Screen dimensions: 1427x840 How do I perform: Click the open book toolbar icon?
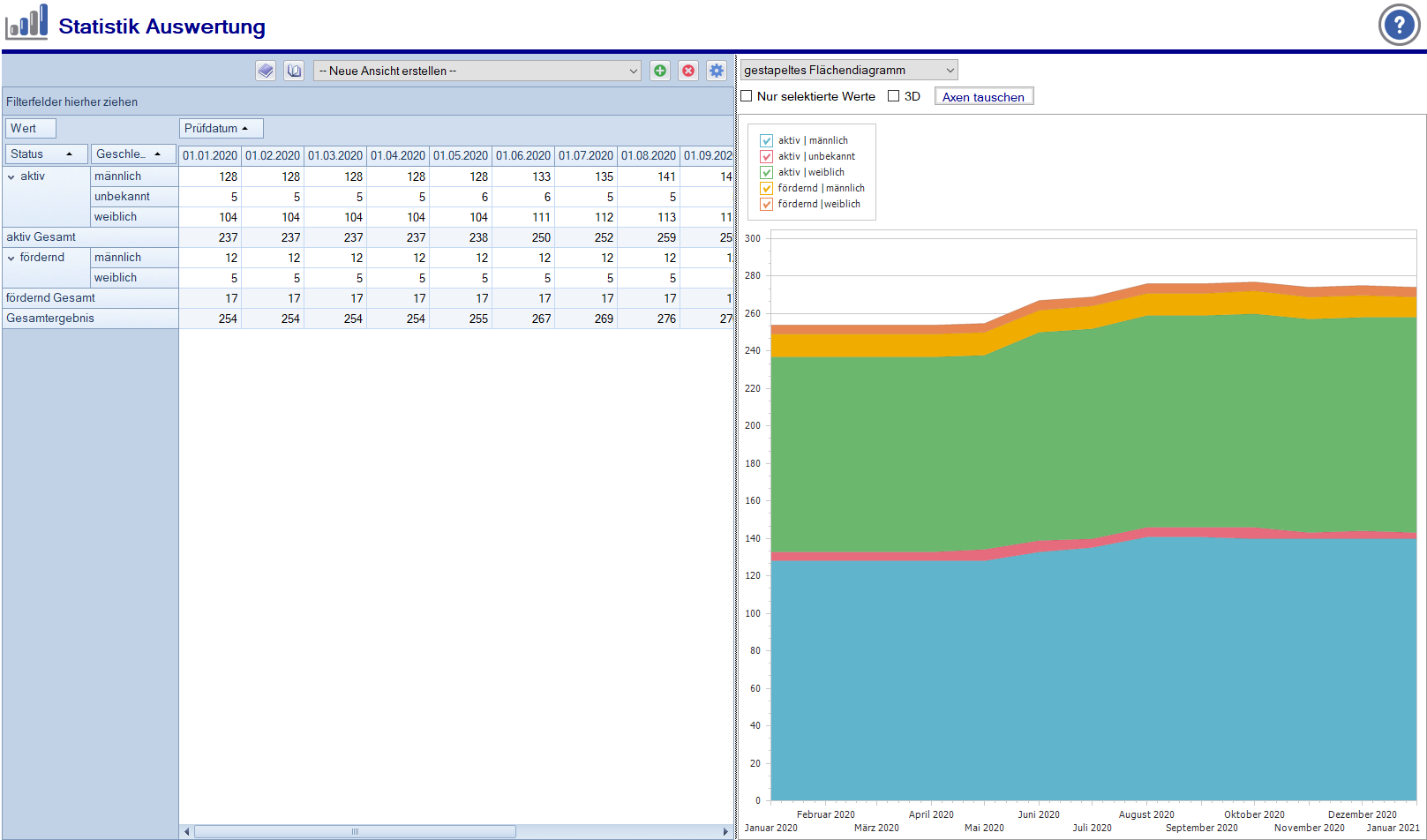coord(294,71)
